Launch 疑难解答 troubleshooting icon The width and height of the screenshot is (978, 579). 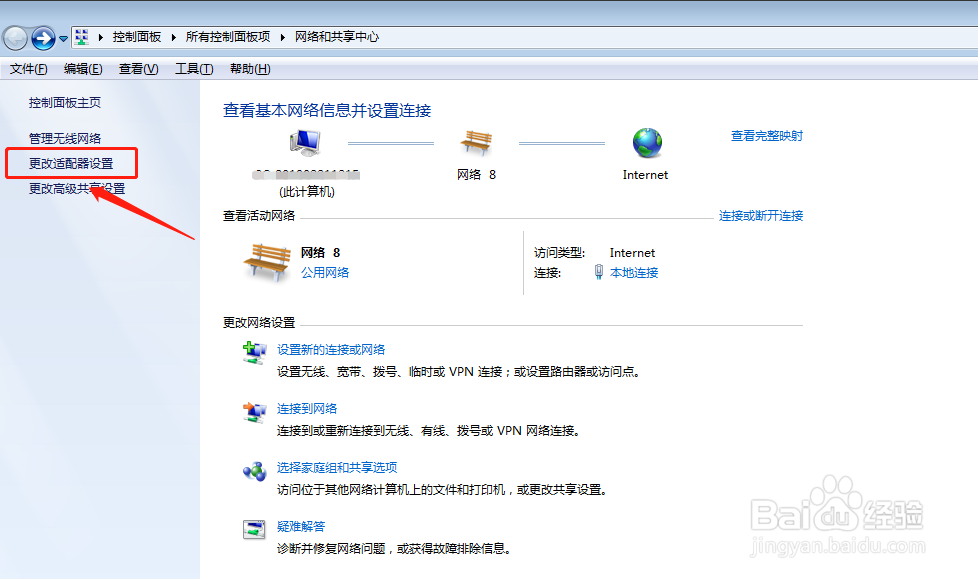(253, 526)
